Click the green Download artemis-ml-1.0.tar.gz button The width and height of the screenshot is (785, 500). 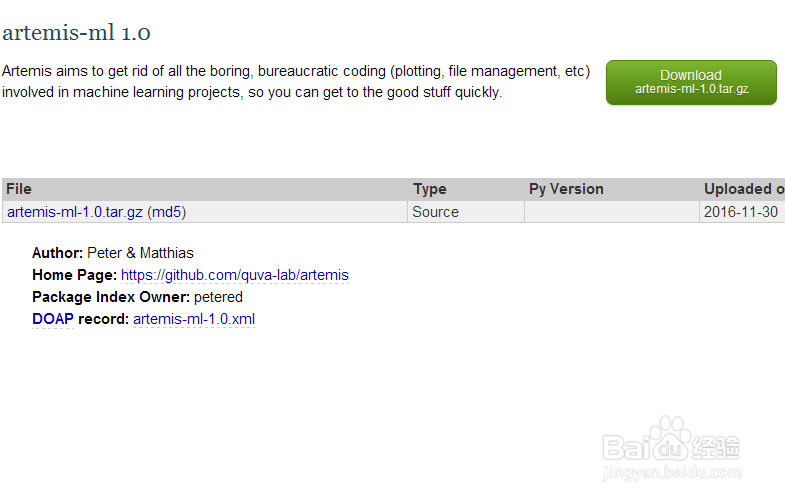click(x=691, y=82)
